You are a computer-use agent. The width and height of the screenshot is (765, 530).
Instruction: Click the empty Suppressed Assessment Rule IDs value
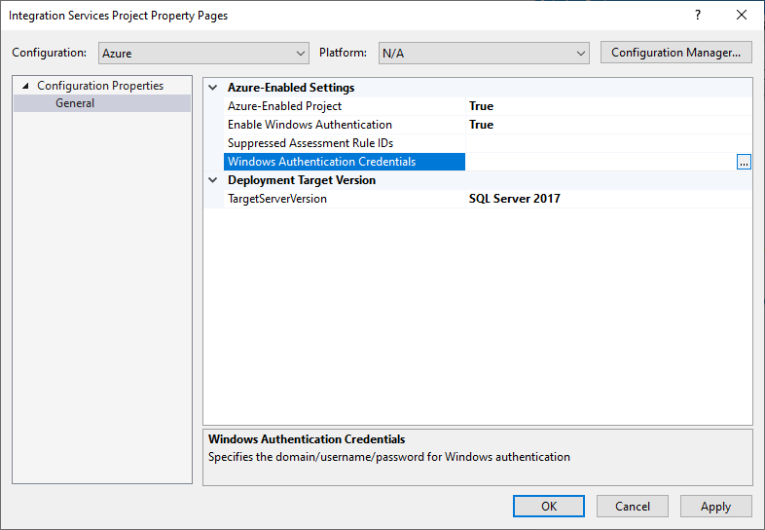(x=608, y=143)
